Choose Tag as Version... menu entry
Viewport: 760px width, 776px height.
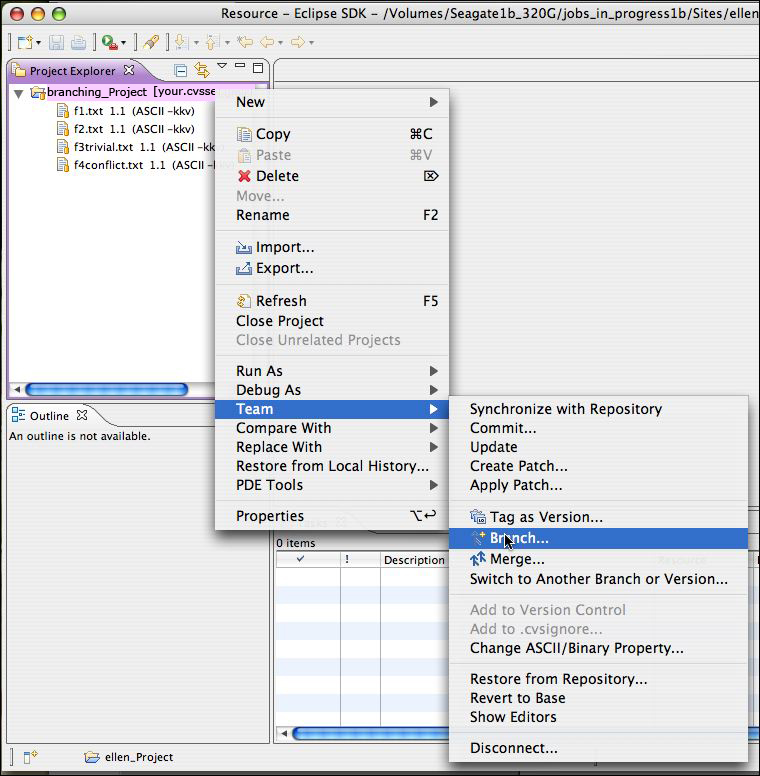click(x=545, y=517)
